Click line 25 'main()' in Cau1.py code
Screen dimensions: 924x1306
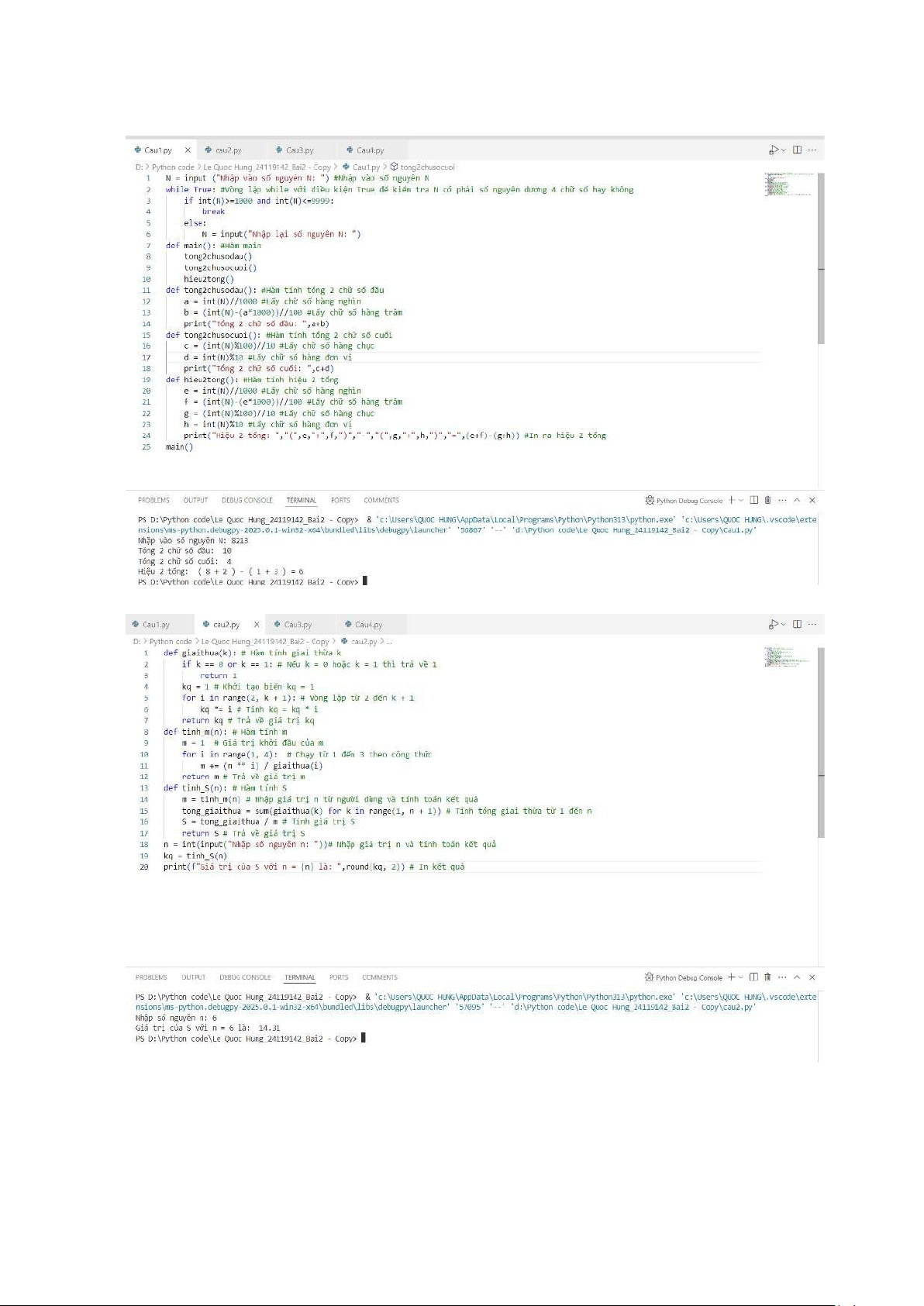tap(179, 447)
